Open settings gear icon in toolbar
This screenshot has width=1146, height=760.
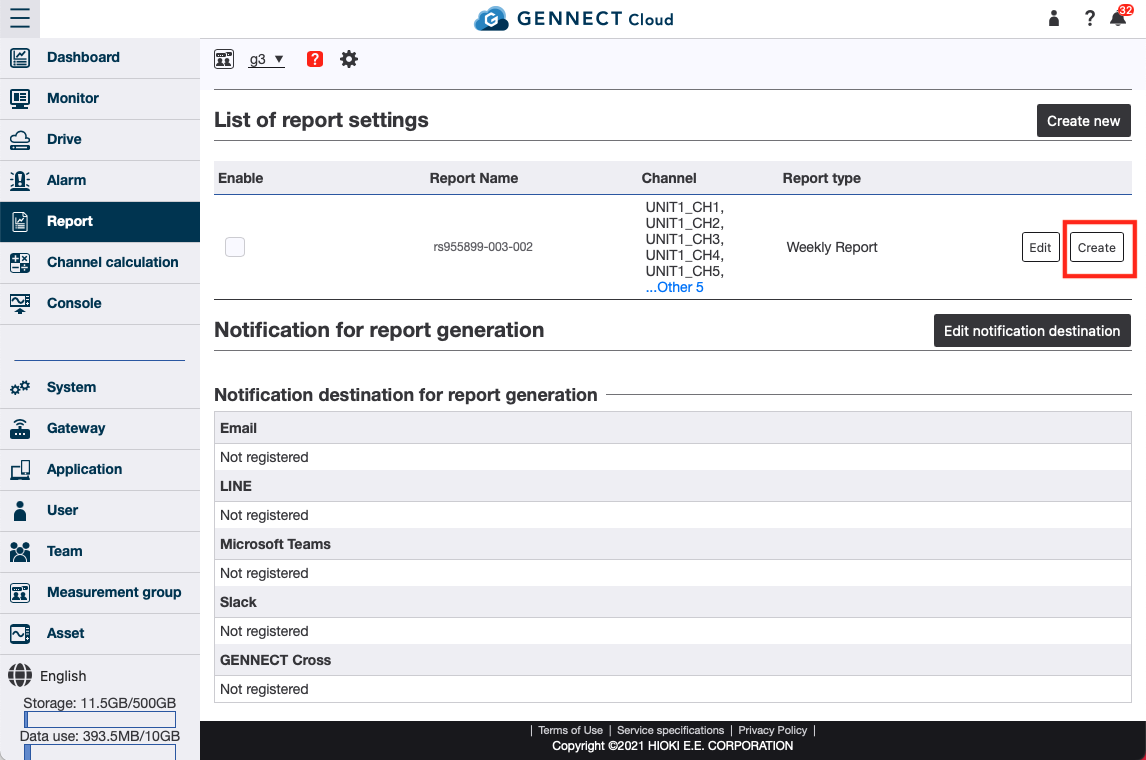(349, 59)
